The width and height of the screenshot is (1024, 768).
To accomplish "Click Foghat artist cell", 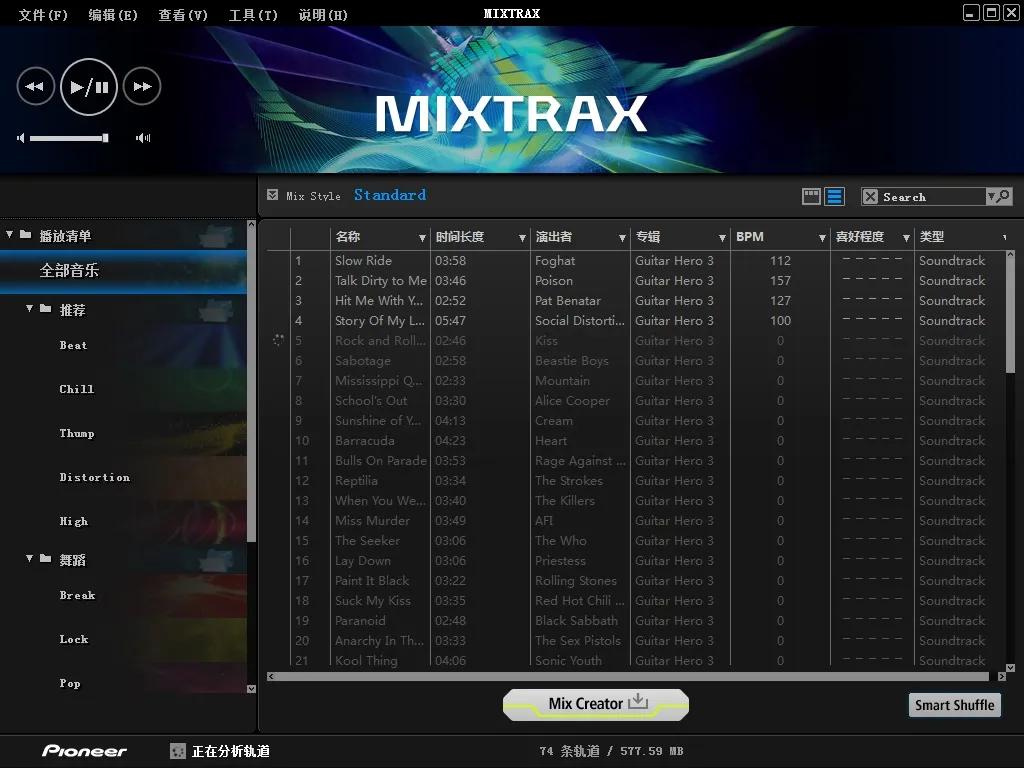I will [x=555, y=261].
